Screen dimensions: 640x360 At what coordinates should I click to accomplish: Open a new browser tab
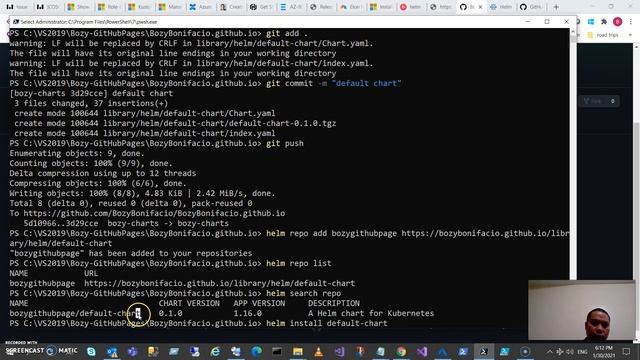click(x=556, y=7)
